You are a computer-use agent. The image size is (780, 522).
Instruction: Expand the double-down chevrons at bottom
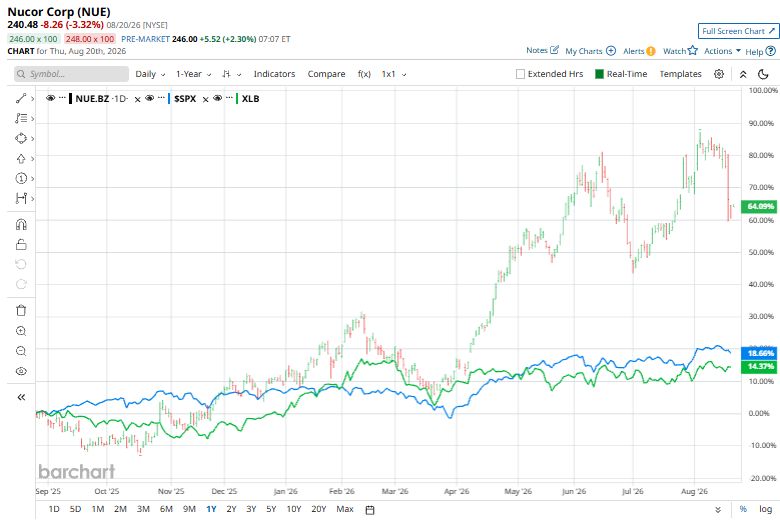coord(718,510)
